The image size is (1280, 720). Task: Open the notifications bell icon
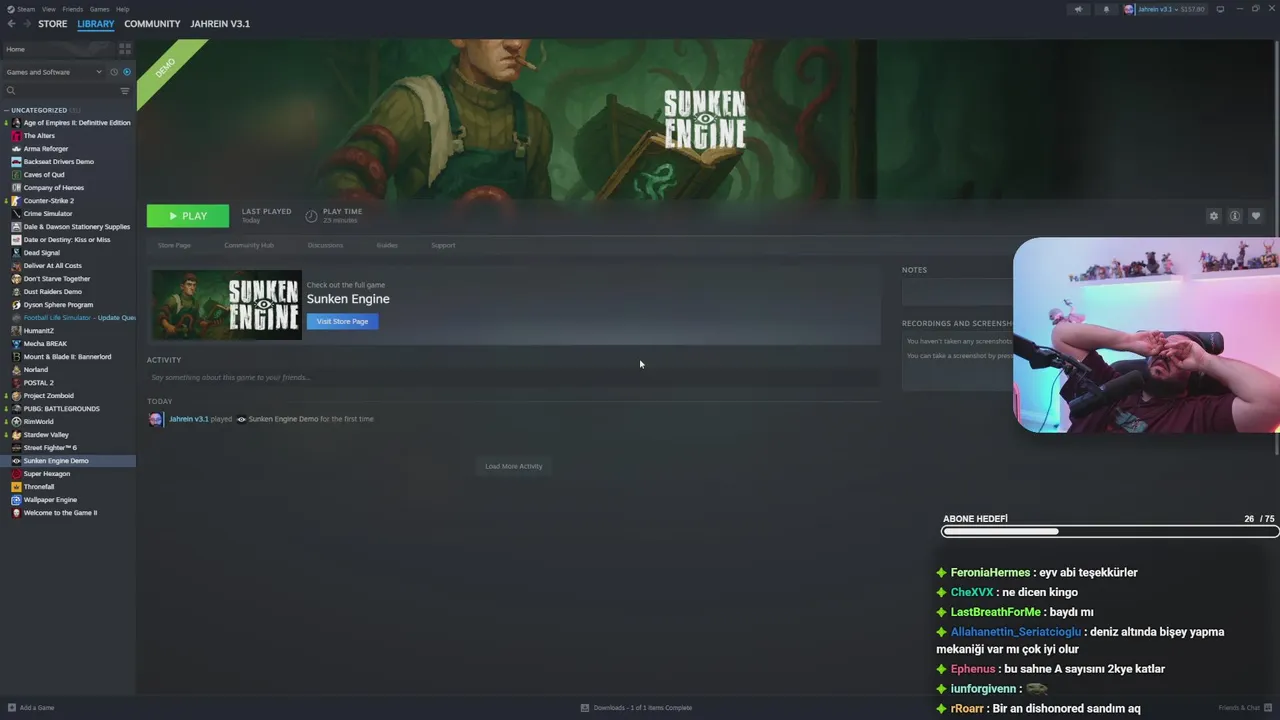coord(1106,9)
